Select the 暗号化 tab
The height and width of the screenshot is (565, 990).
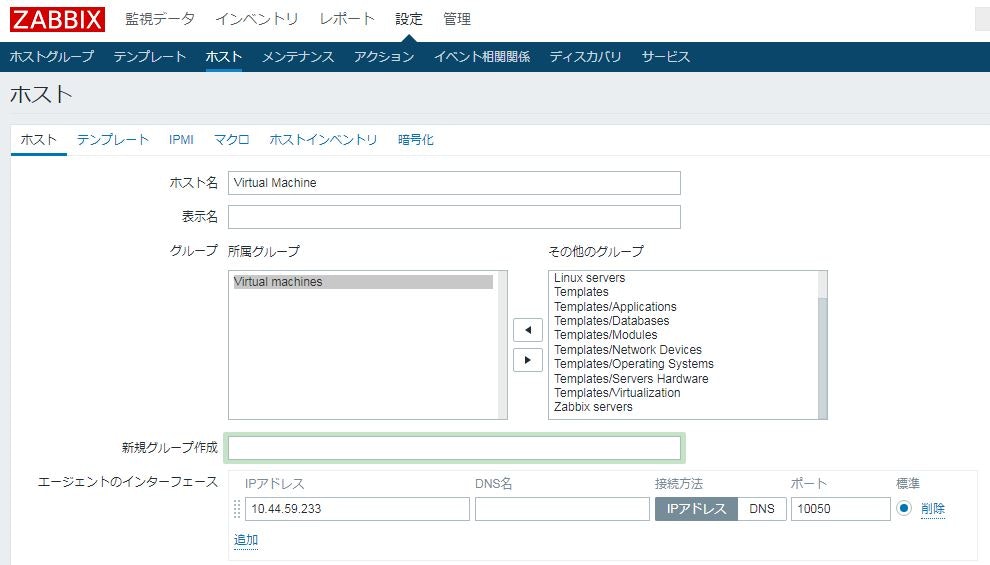pyautogui.click(x=415, y=140)
